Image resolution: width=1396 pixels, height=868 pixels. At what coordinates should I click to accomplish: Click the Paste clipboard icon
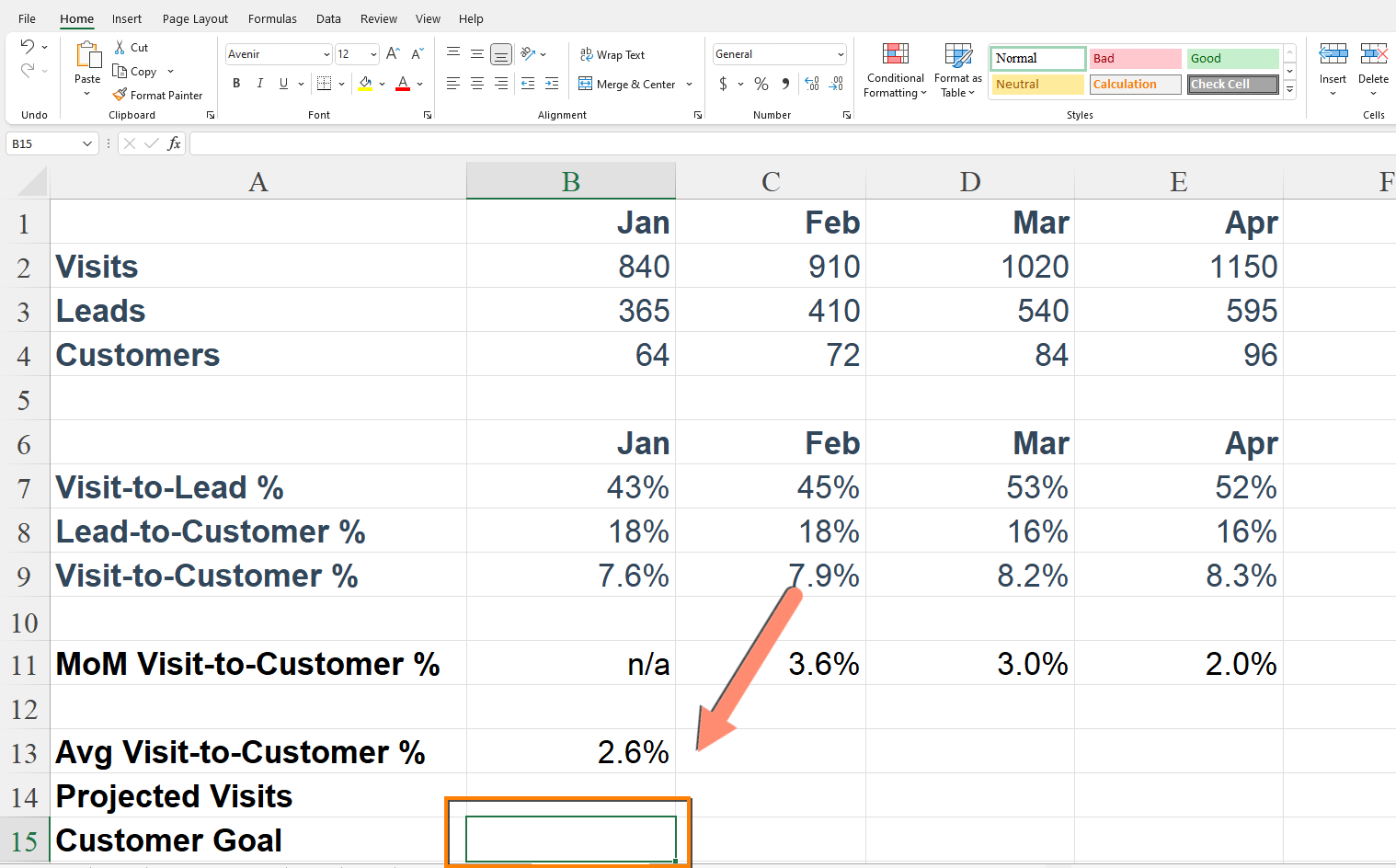[x=88, y=55]
